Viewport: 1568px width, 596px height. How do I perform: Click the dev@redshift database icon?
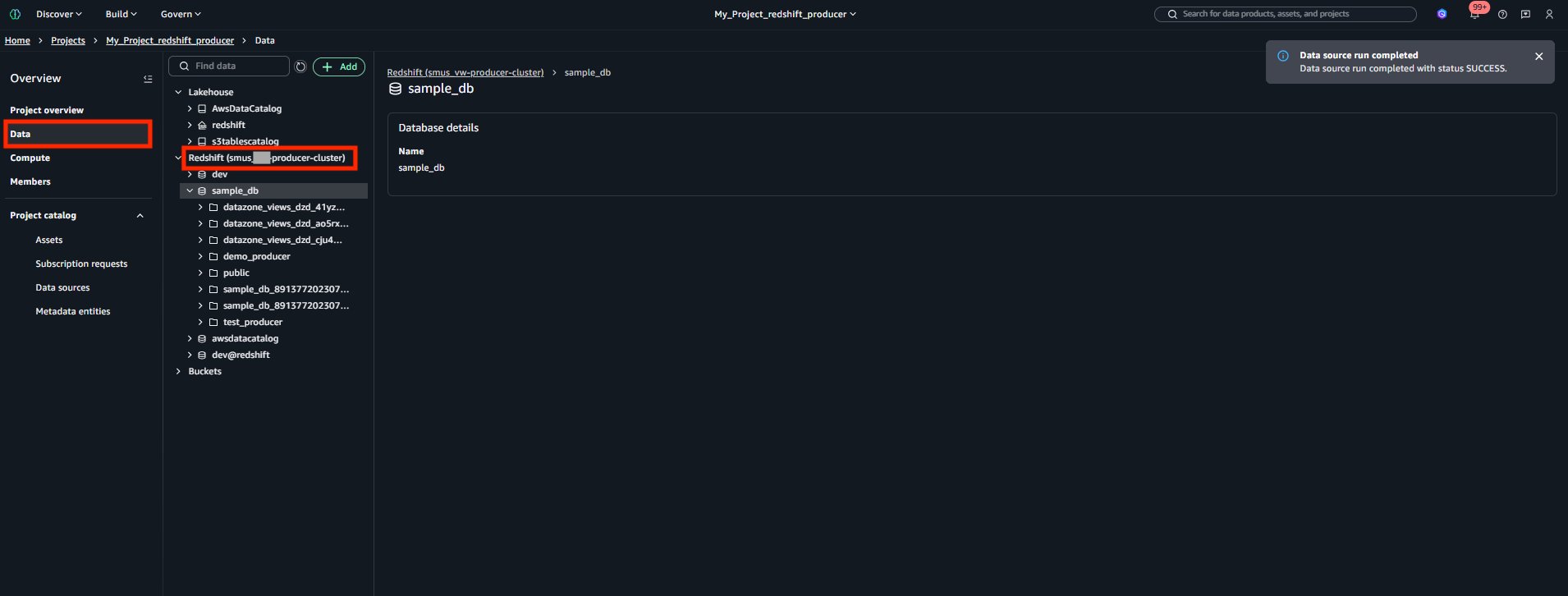pos(202,355)
